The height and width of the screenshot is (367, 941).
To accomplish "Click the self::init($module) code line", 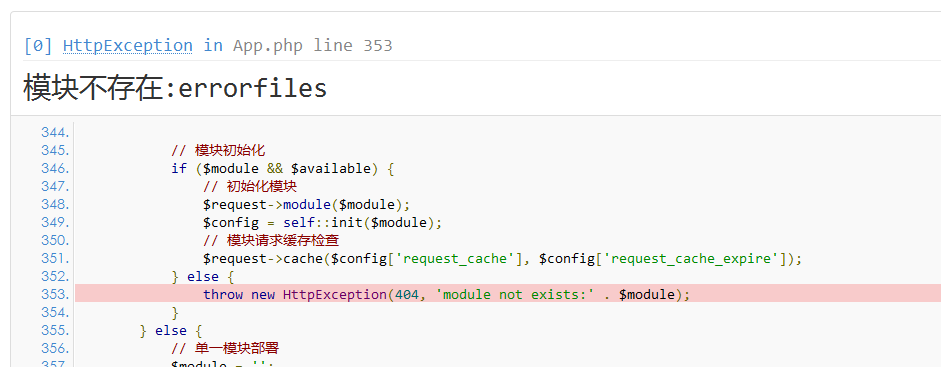I will click(322, 222).
